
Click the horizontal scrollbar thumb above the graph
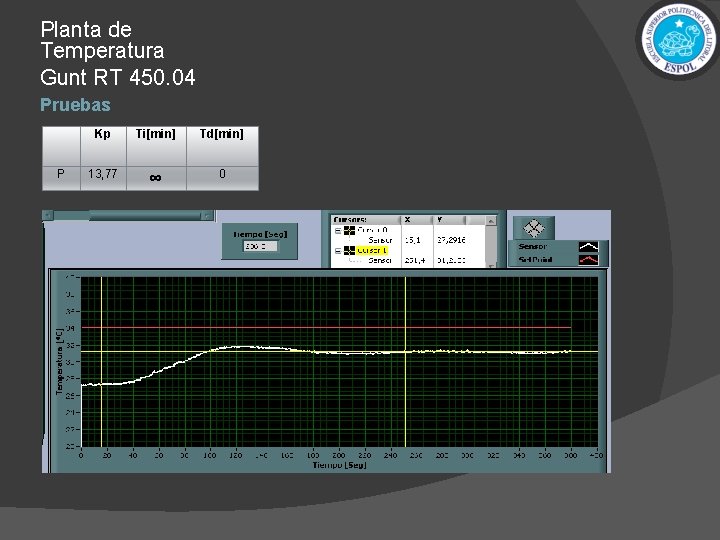click(145, 215)
